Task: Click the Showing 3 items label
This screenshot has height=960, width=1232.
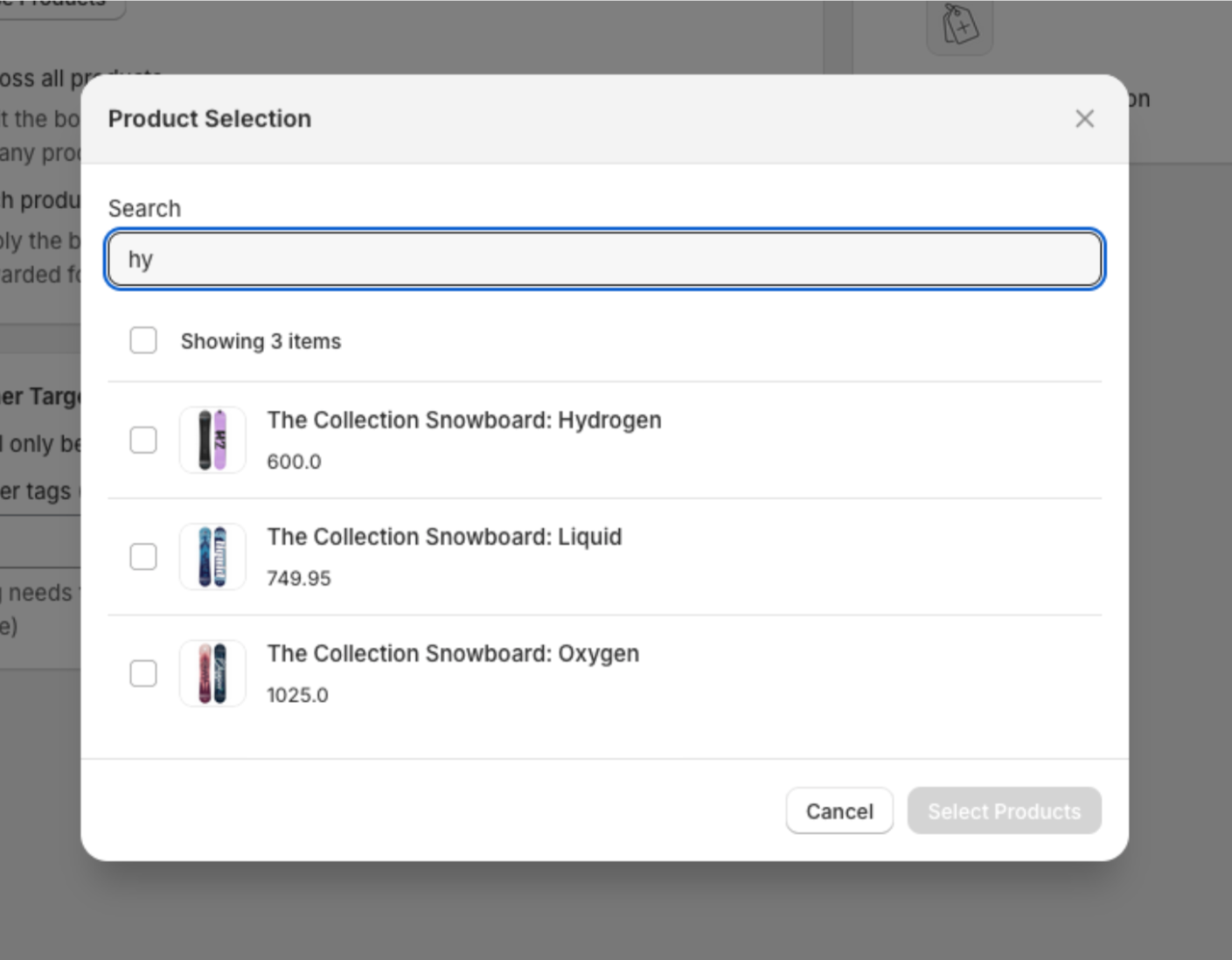Action: click(x=261, y=341)
